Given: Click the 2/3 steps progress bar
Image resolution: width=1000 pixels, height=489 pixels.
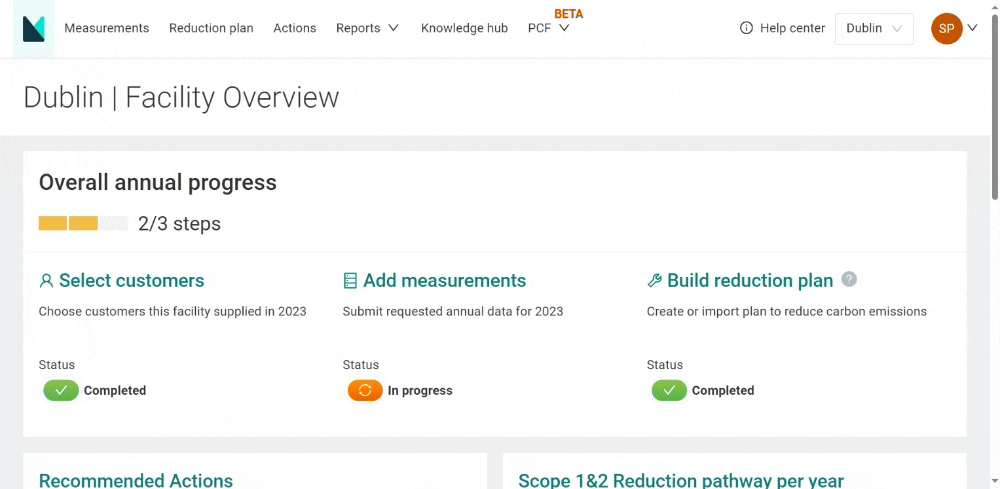Looking at the screenshot, I should (x=83, y=223).
